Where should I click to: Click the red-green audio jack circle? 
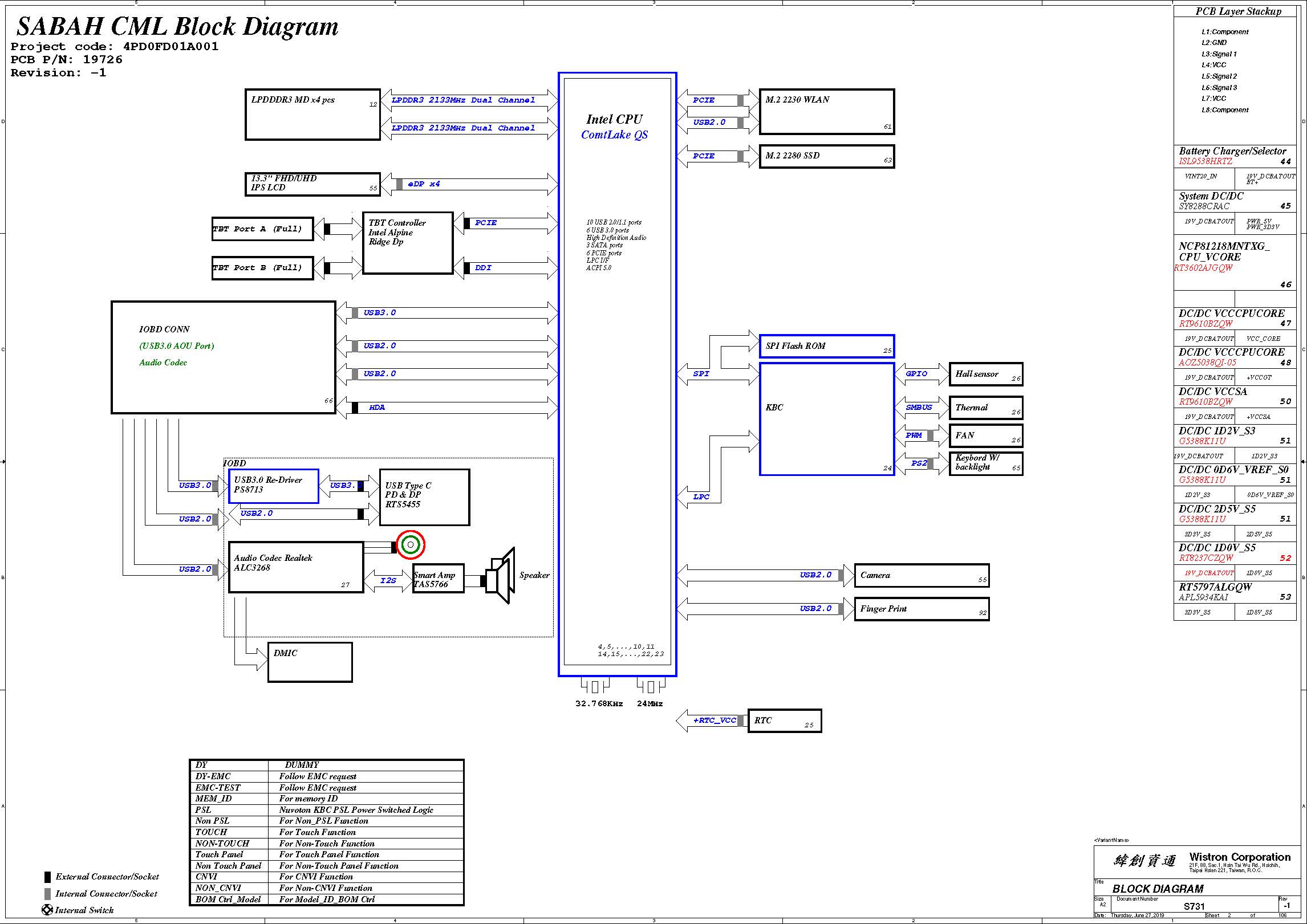pos(411,545)
